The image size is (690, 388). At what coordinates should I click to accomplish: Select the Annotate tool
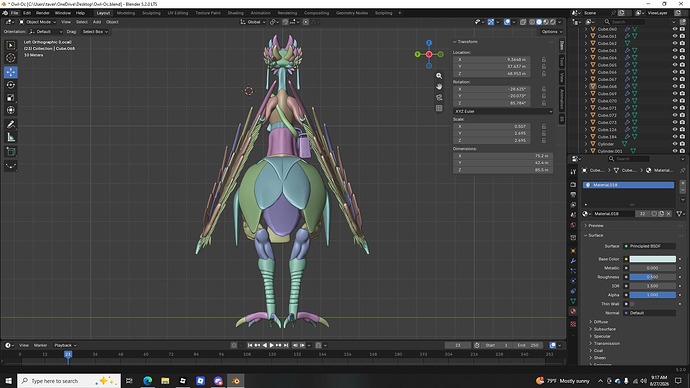11,124
